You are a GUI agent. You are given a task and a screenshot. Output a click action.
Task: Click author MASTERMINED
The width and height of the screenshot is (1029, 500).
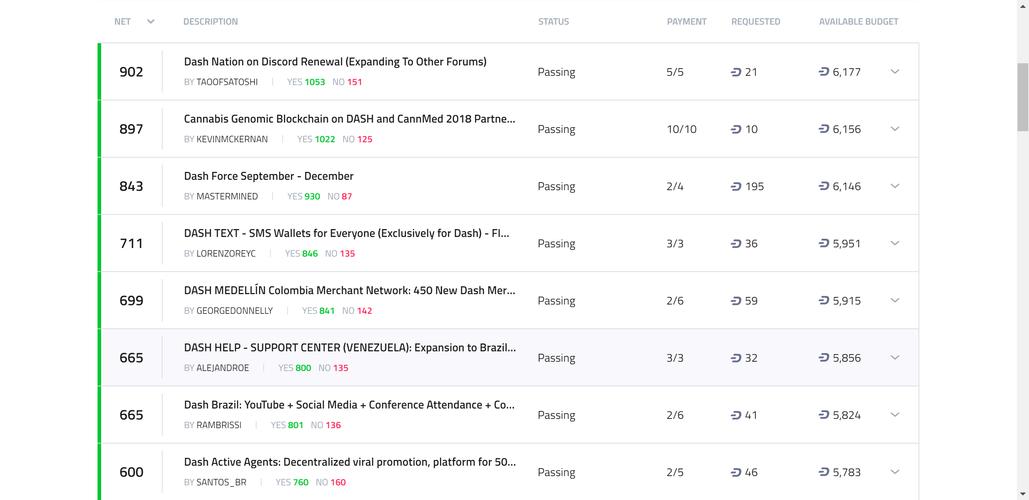pos(227,196)
